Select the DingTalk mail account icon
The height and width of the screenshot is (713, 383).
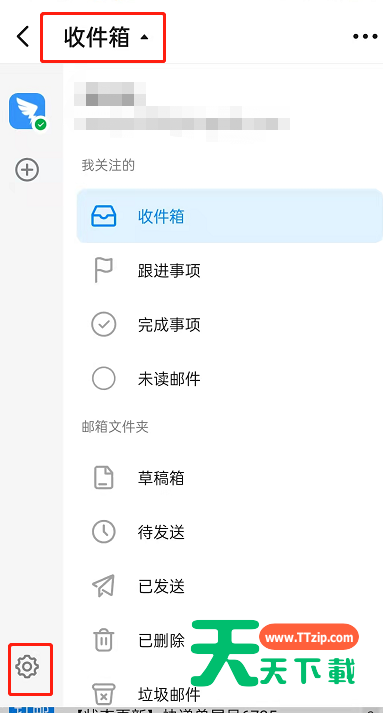27,111
